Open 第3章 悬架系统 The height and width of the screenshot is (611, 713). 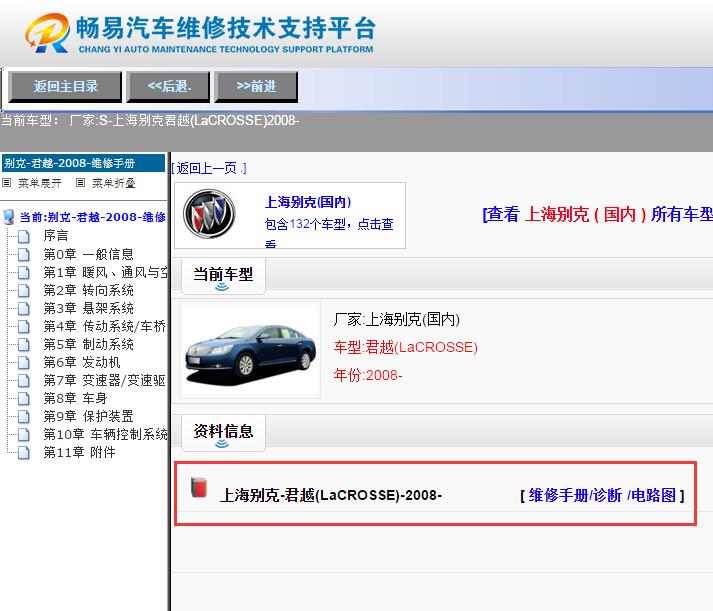(88, 308)
